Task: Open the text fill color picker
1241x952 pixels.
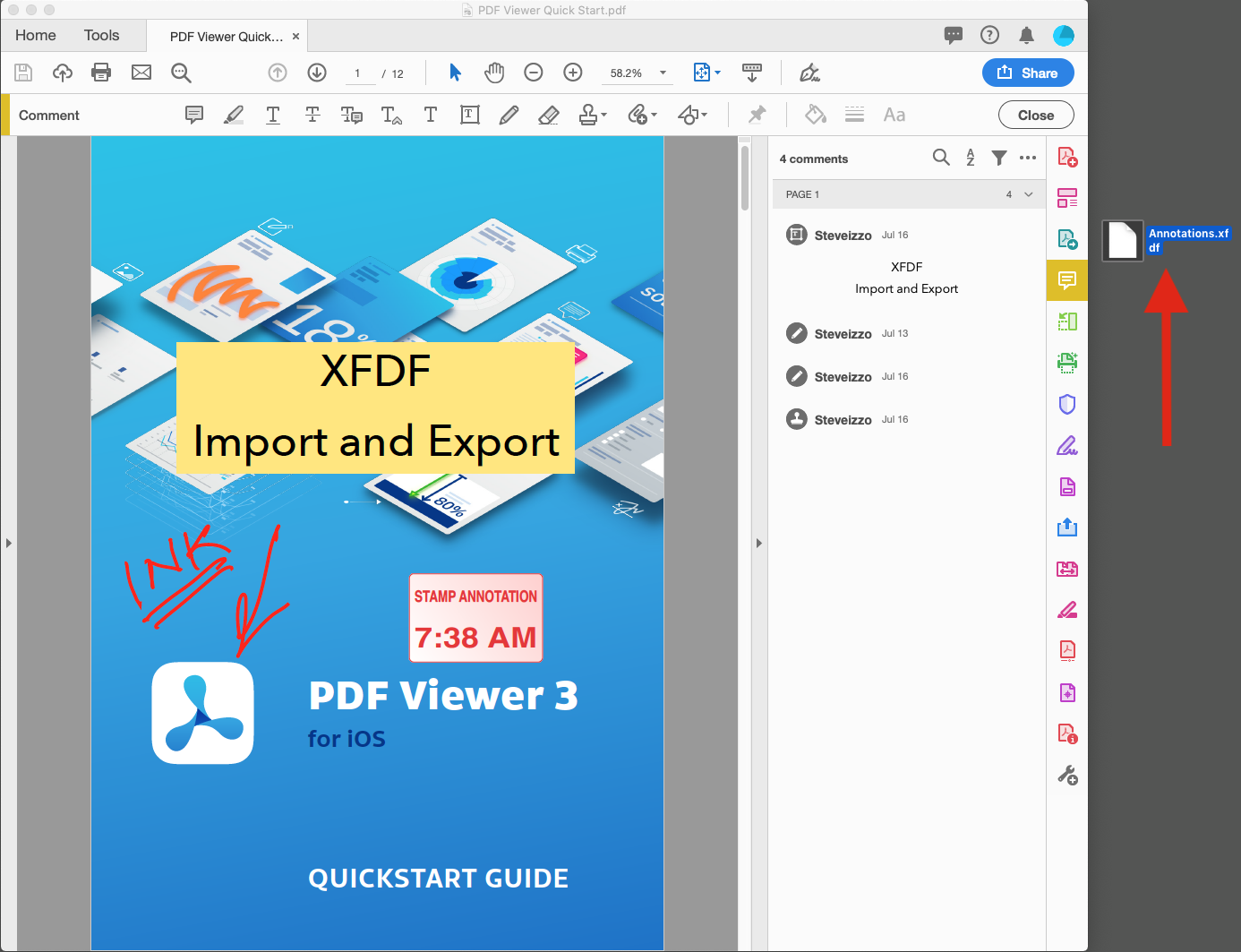Action: tap(815, 115)
